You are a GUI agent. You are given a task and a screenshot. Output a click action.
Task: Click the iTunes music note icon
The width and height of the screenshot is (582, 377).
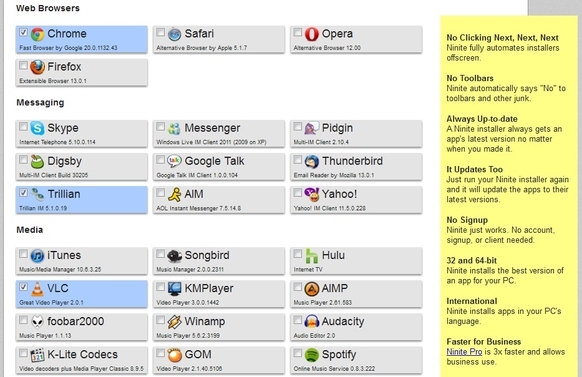[37, 256]
